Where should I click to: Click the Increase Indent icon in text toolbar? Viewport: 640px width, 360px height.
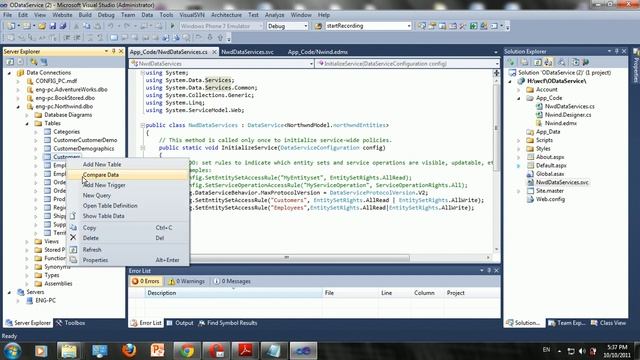(x=77, y=38)
